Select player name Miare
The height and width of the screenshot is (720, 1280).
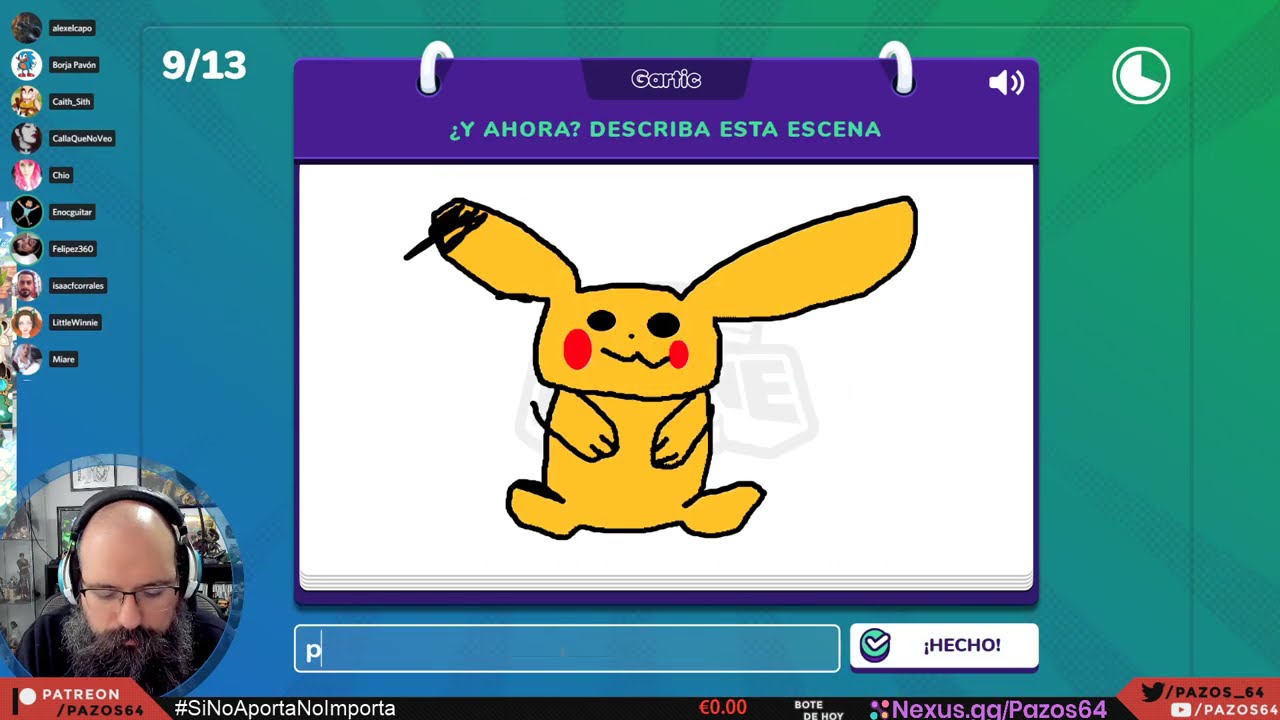pyautogui.click(x=63, y=359)
